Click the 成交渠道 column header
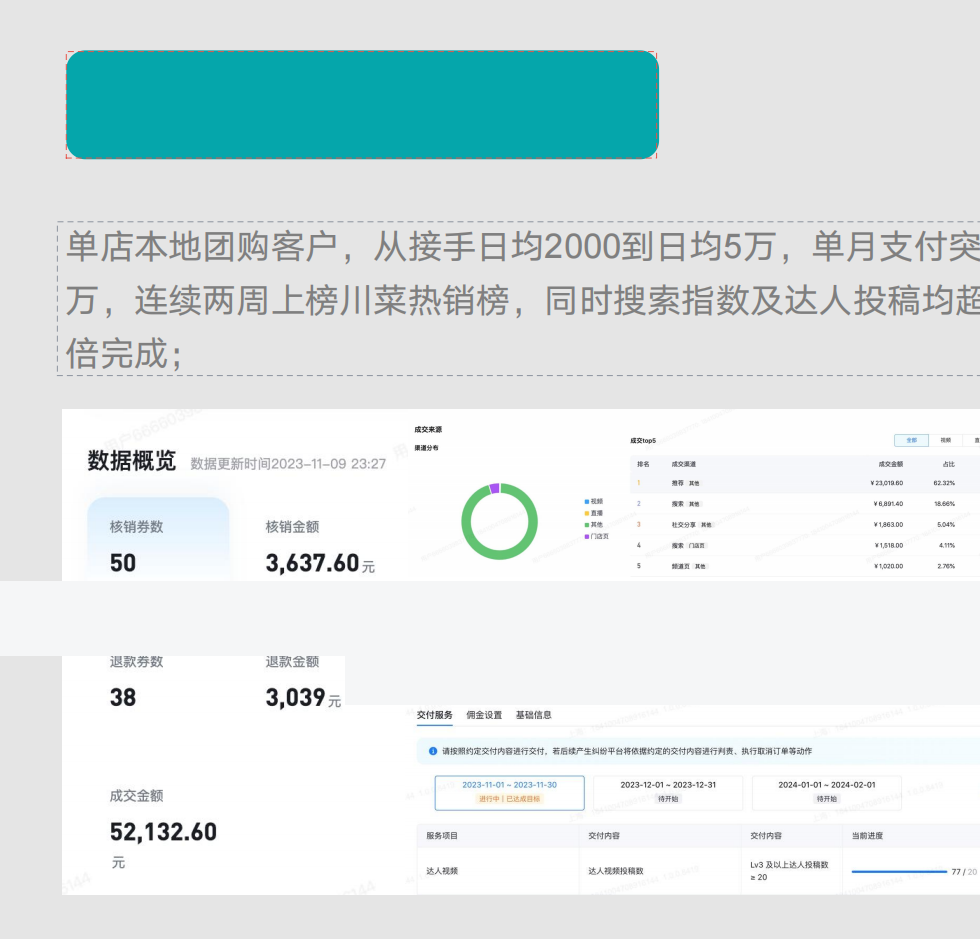 point(684,464)
